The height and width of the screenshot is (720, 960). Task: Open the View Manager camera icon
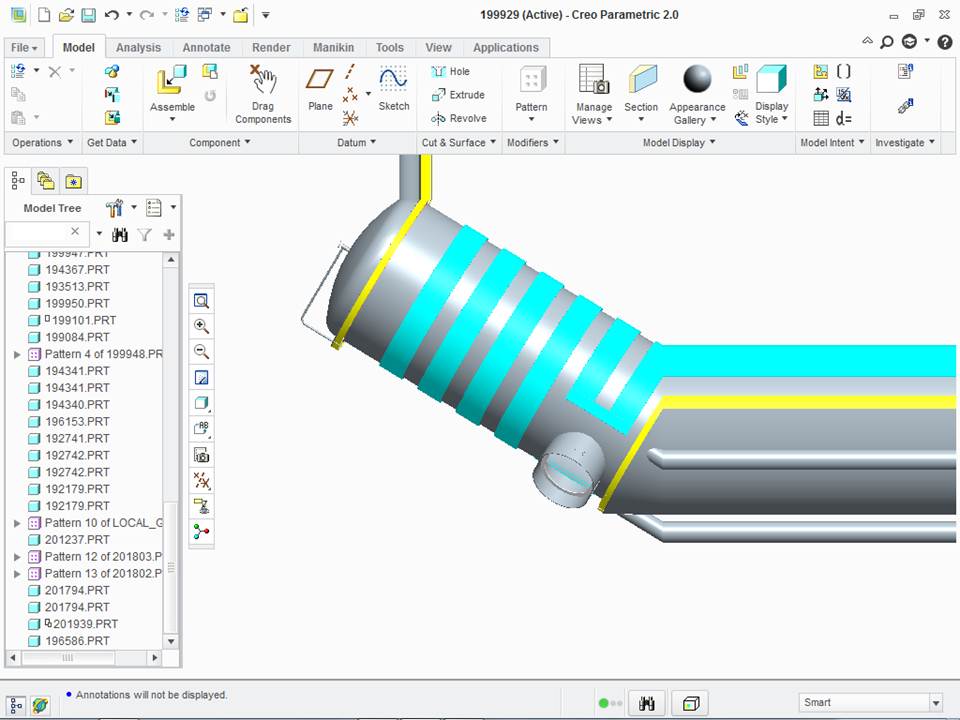coord(201,454)
